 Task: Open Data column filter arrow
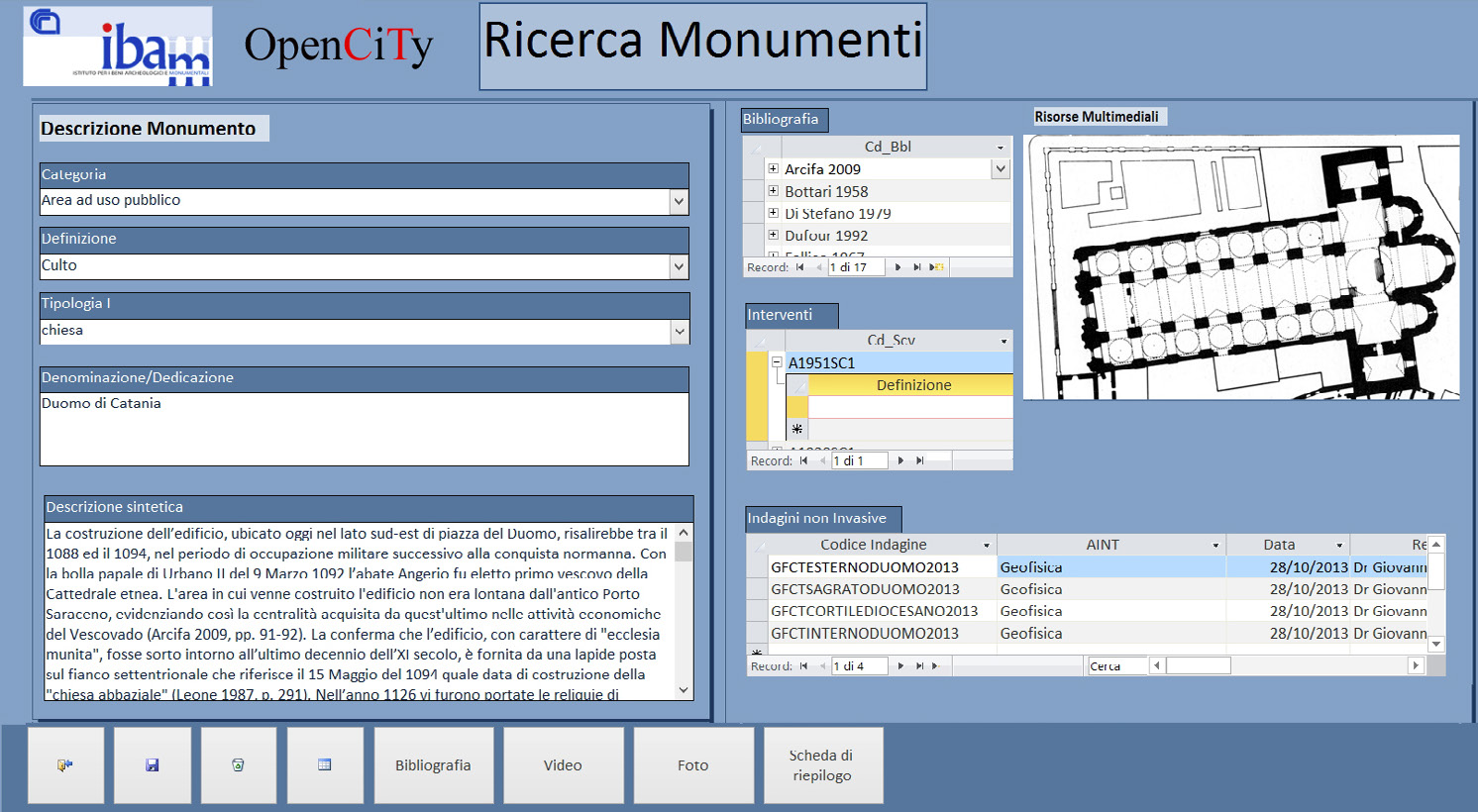[1339, 546]
